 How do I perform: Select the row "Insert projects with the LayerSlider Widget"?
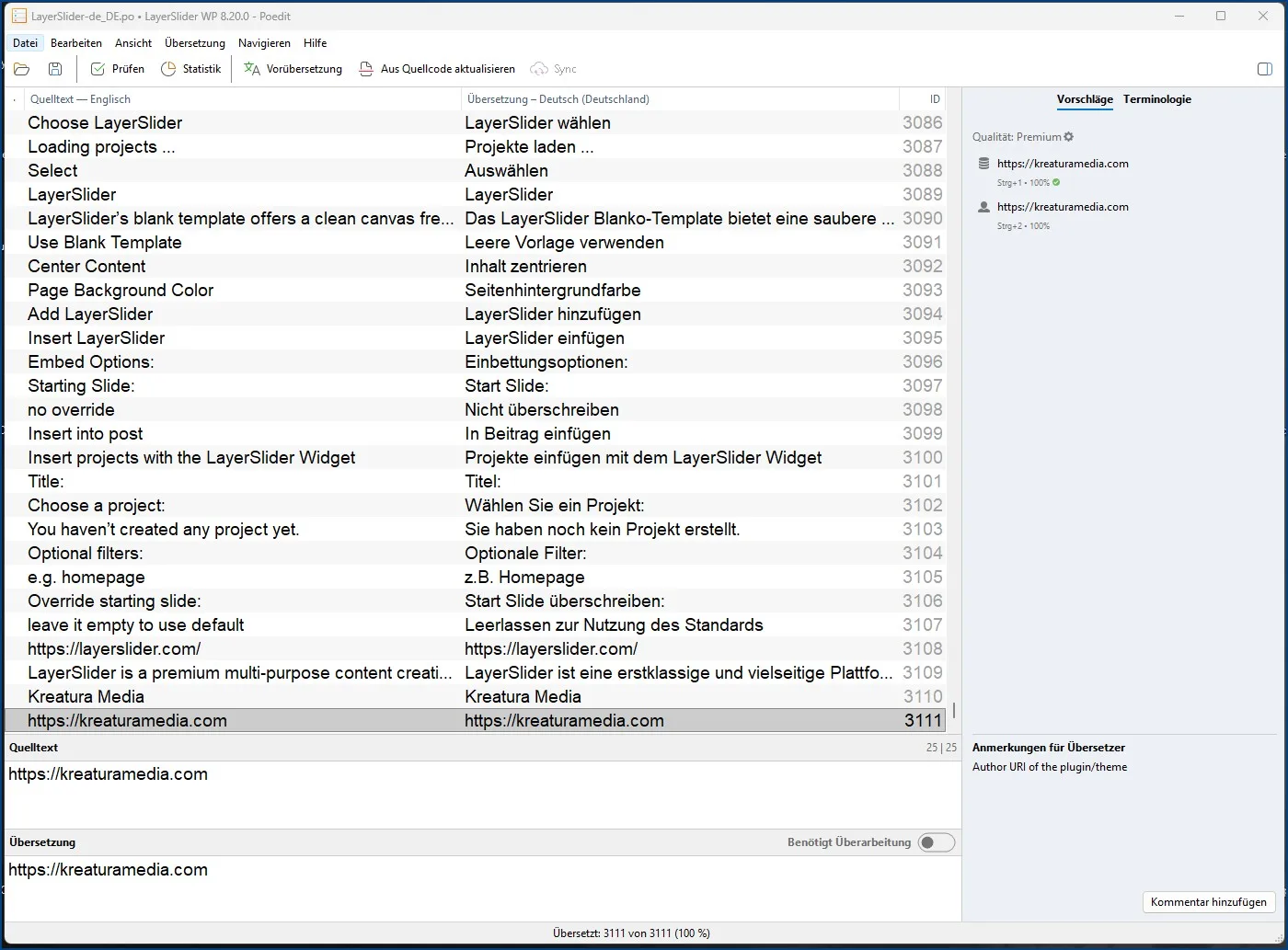pyautogui.click(x=477, y=457)
